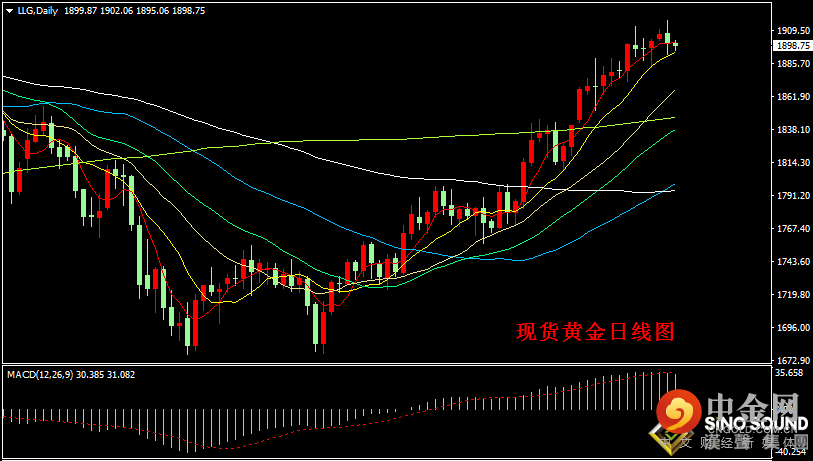Click the 1814.30 price axis label
813x461 pixels.
tap(793, 163)
